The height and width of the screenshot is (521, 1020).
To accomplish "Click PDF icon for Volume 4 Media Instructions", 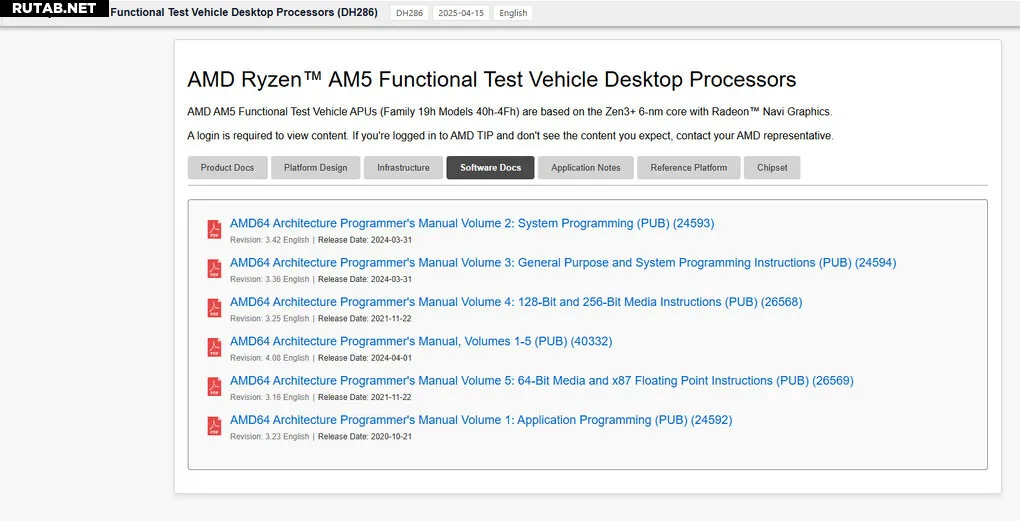I will click(x=214, y=308).
